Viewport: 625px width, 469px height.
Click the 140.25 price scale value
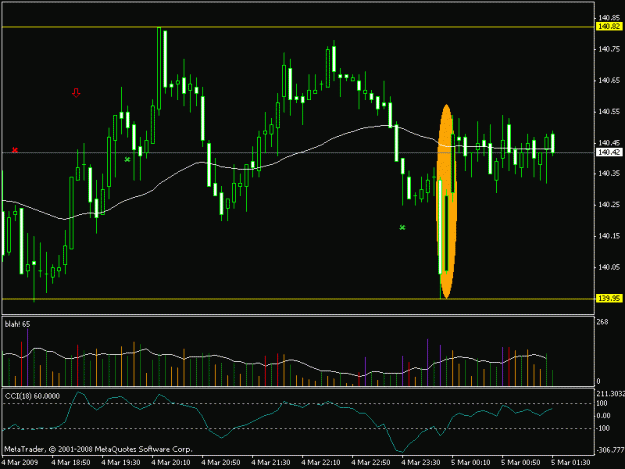pyautogui.click(x=609, y=204)
